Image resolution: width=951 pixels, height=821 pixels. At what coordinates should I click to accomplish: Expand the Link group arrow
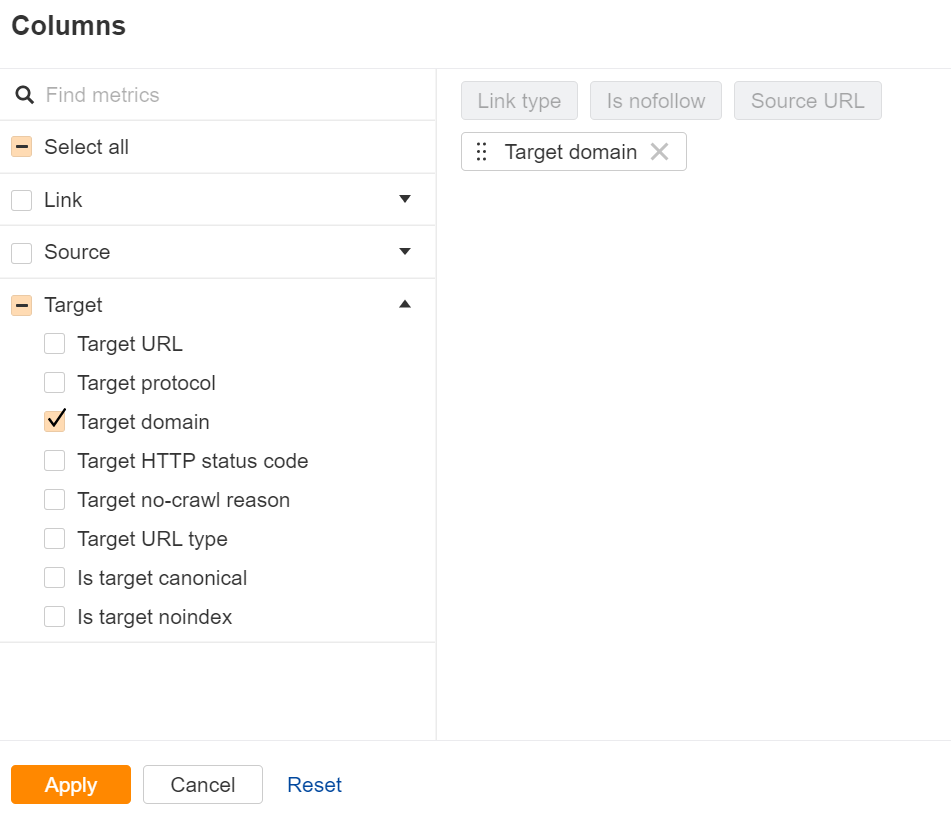click(405, 199)
